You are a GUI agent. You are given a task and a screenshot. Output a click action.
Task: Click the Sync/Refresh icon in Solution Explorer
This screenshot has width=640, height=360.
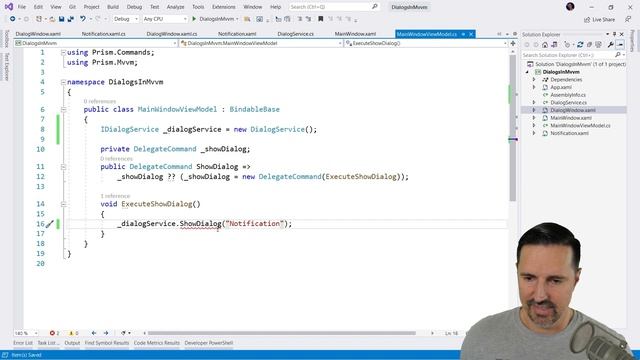pyautogui.click(x=580, y=45)
